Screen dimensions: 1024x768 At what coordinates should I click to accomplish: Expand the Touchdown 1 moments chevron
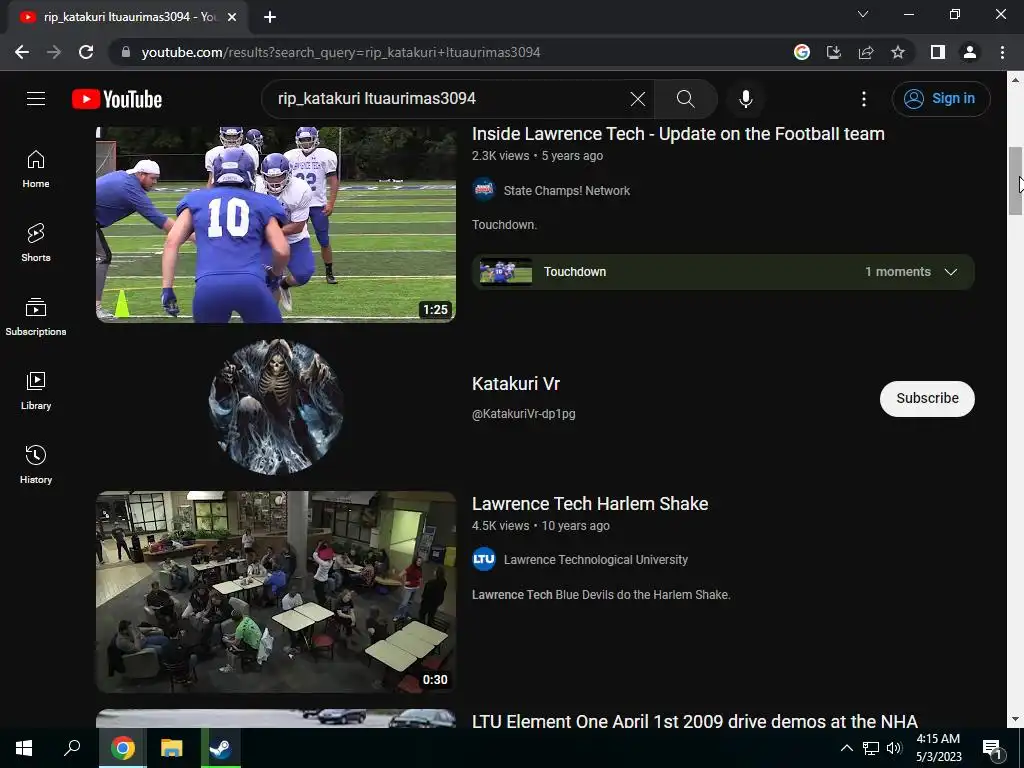tap(951, 272)
